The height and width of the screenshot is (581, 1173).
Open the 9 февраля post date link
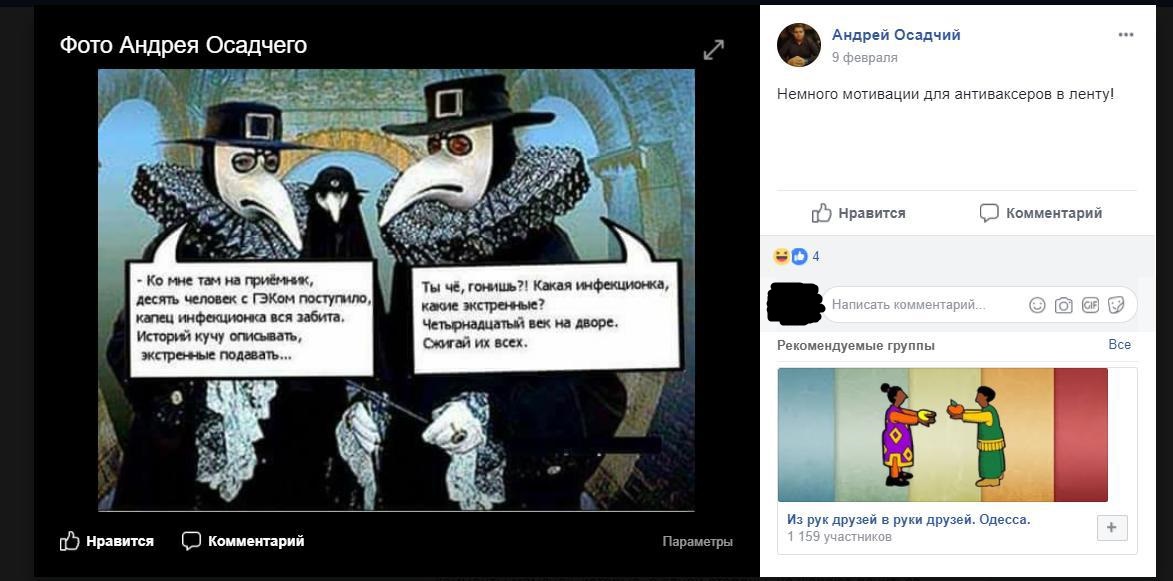pos(865,58)
